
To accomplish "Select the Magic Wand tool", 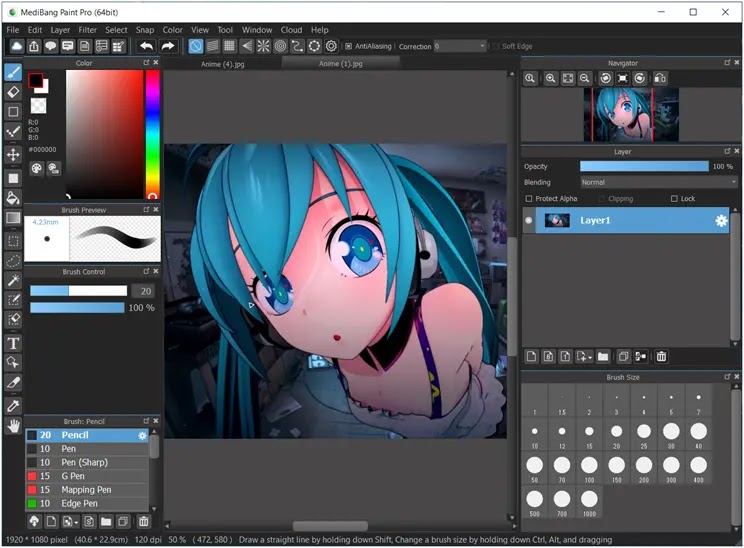I will [x=13, y=280].
